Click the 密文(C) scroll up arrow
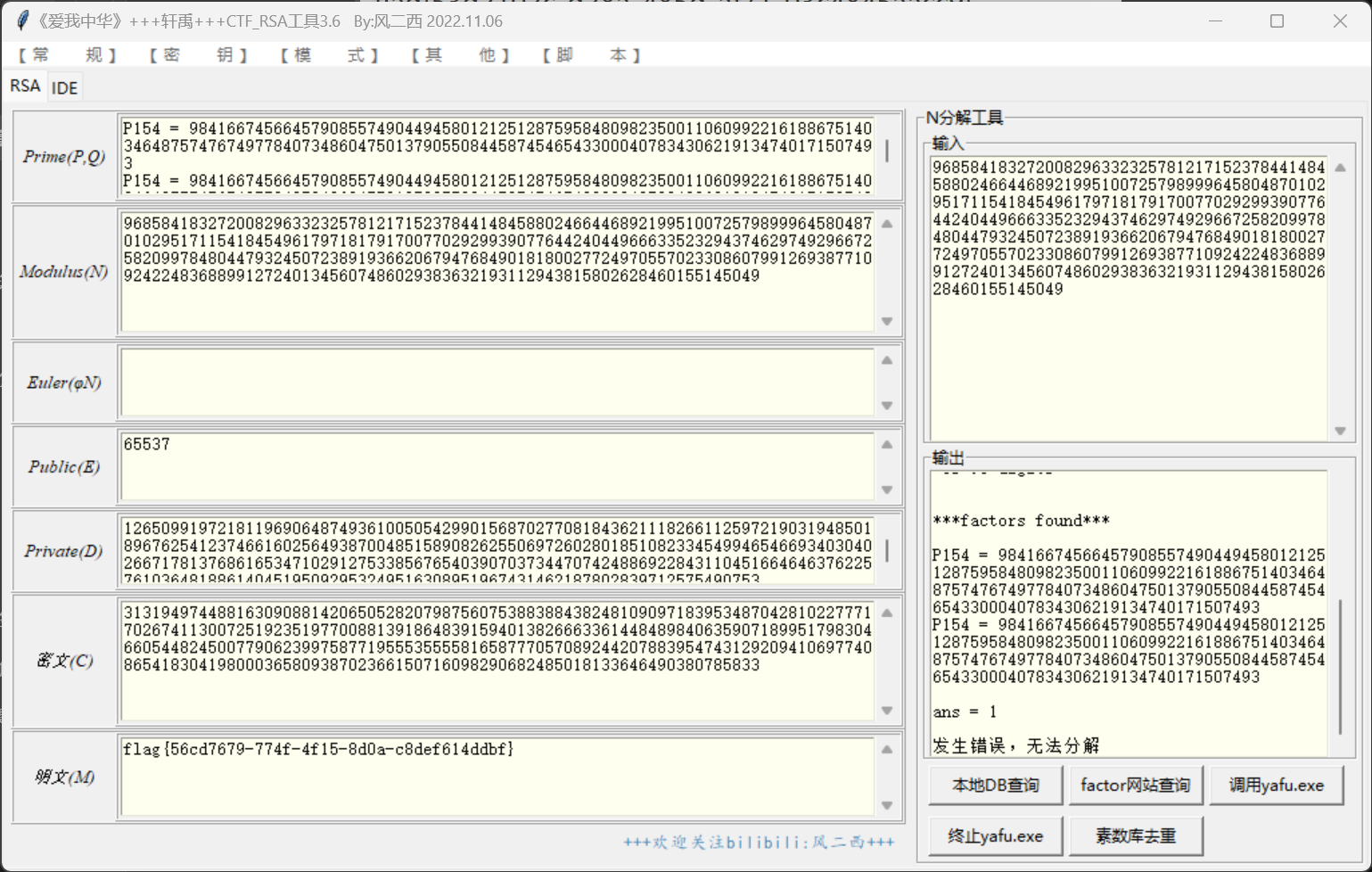 pyautogui.click(x=887, y=613)
